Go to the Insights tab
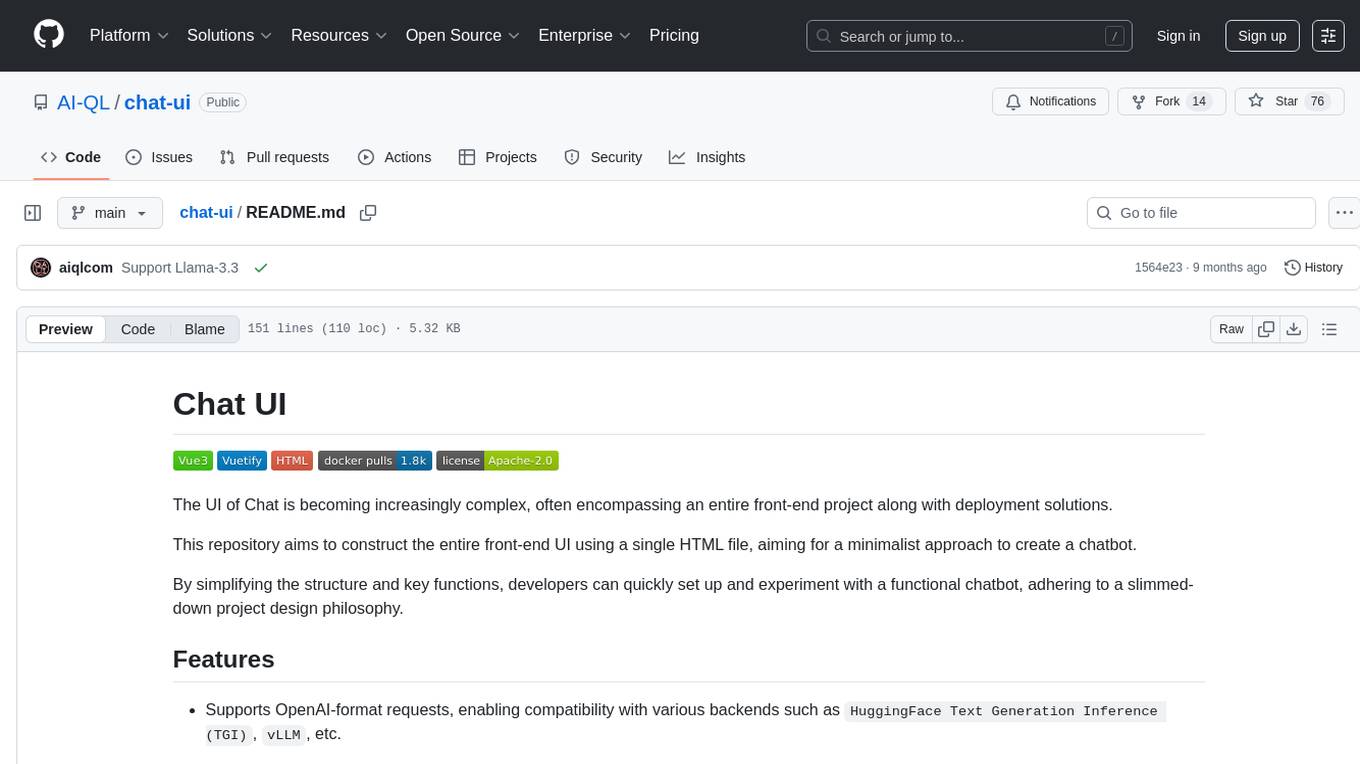Image resolution: width=1360 pixels, height=764 pixels. click(707, 157)
